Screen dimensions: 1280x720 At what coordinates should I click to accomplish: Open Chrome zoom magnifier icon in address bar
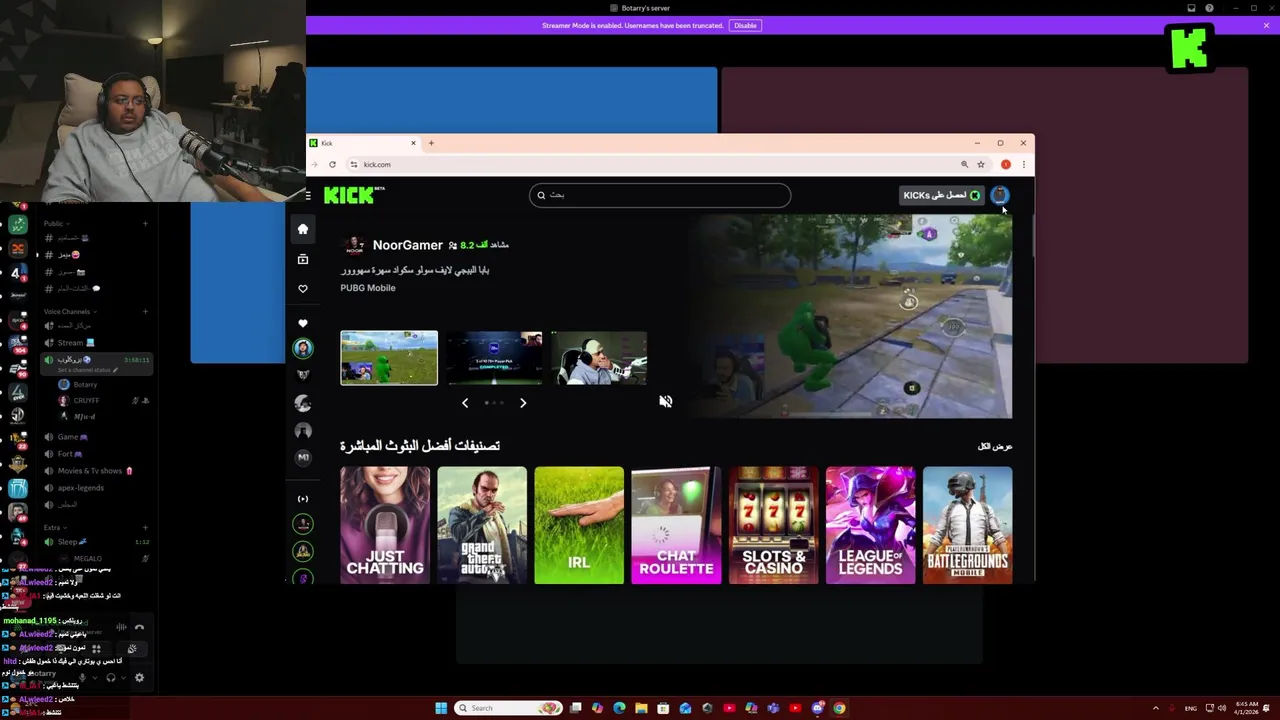tap(965, 164)
